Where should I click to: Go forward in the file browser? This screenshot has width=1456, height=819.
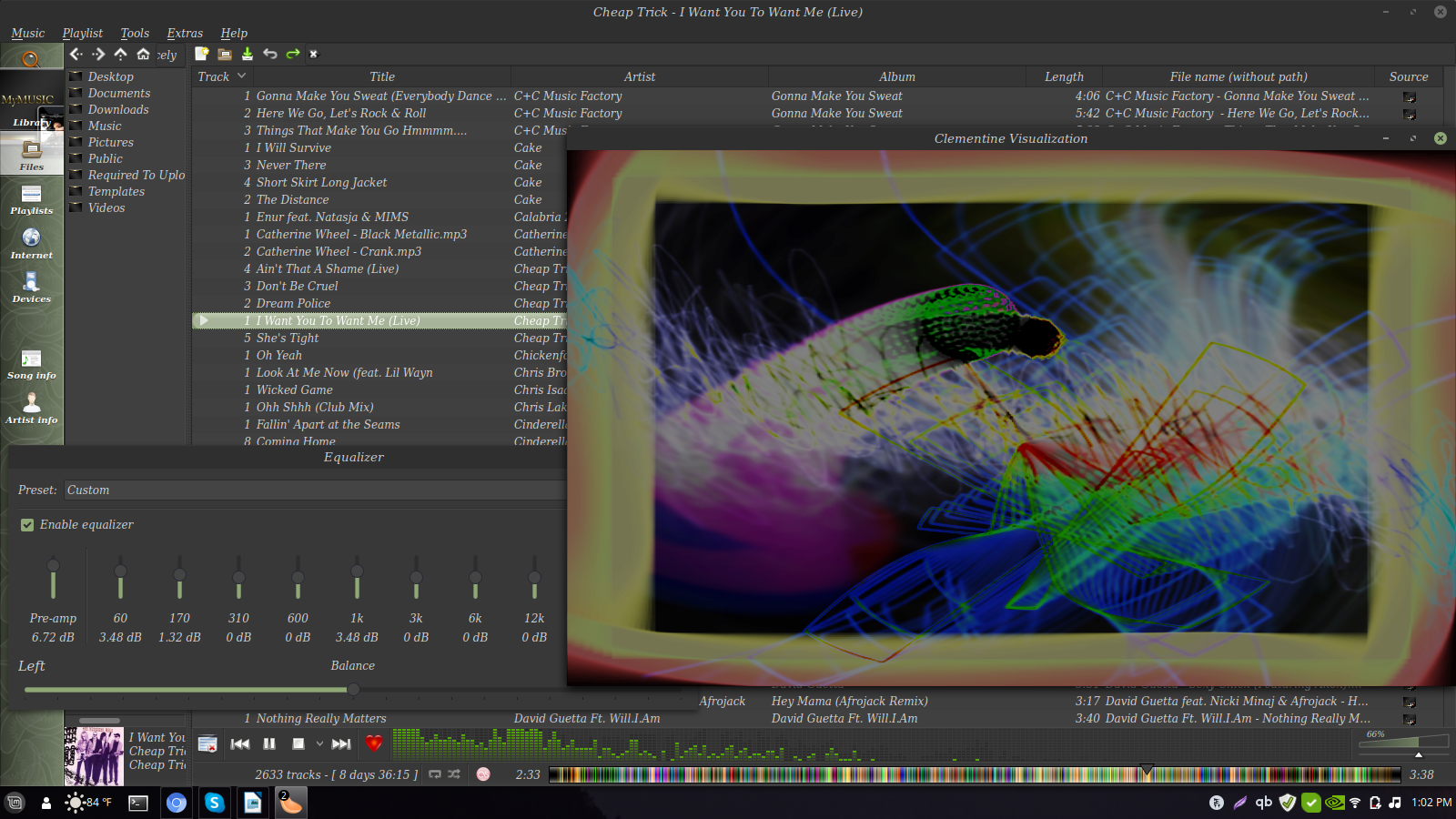point(98,55)
